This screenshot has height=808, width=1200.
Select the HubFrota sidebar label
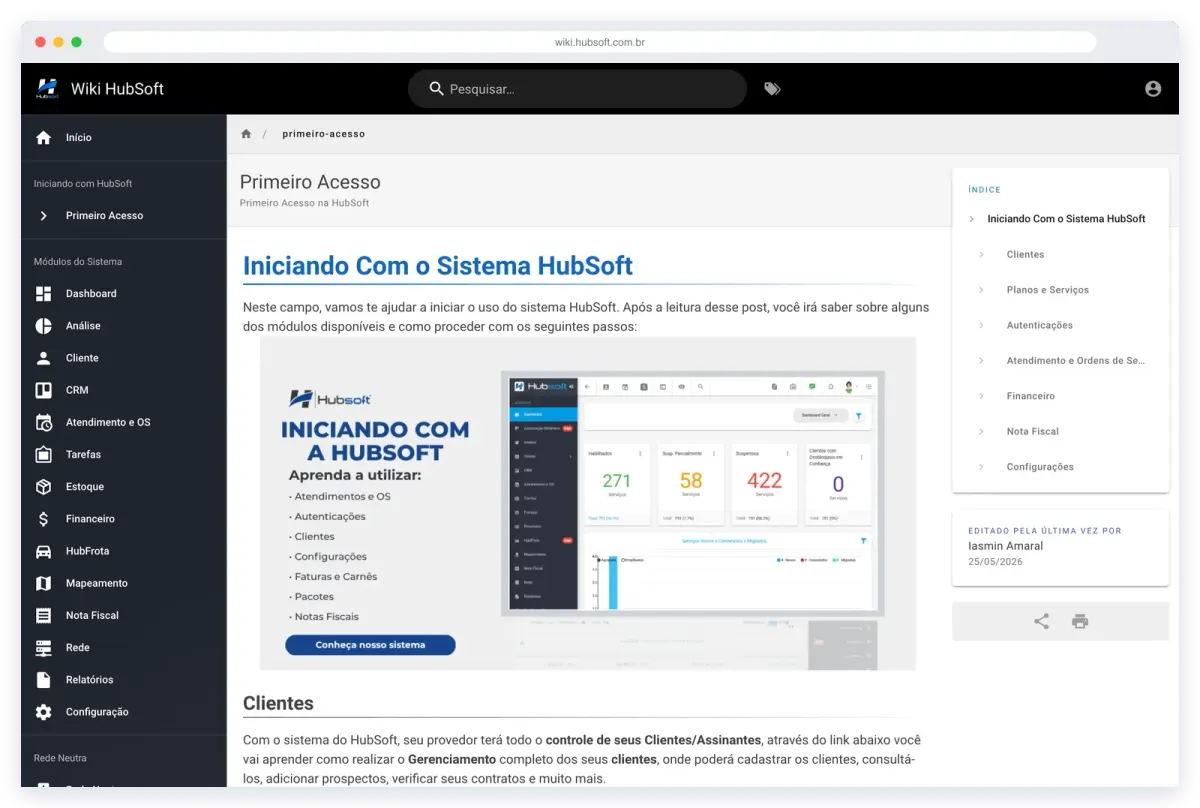click(88, 551)
